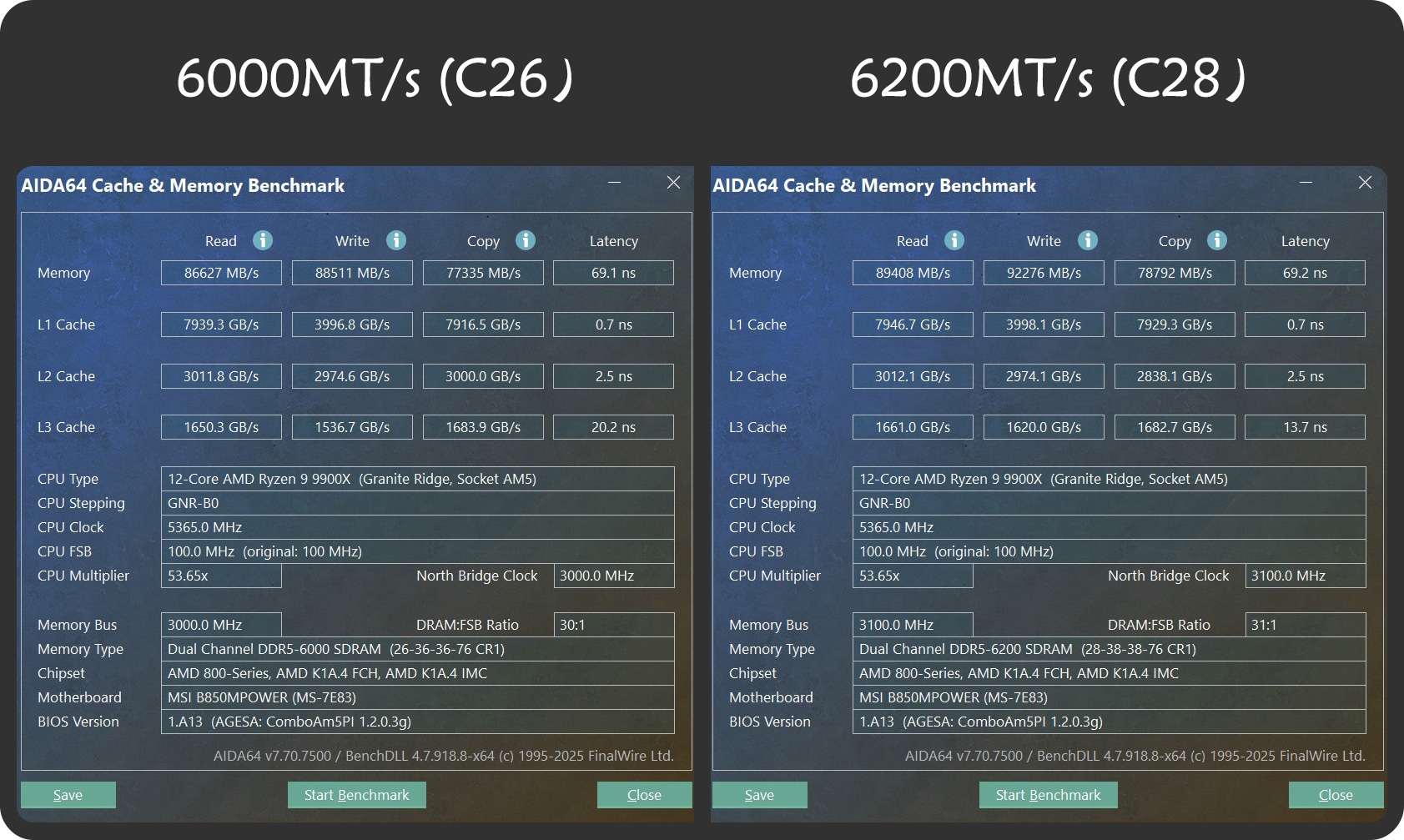Select the 7916.5 GB/s L1 copy value
1404x840 pixels.
[x=483, y=324]
